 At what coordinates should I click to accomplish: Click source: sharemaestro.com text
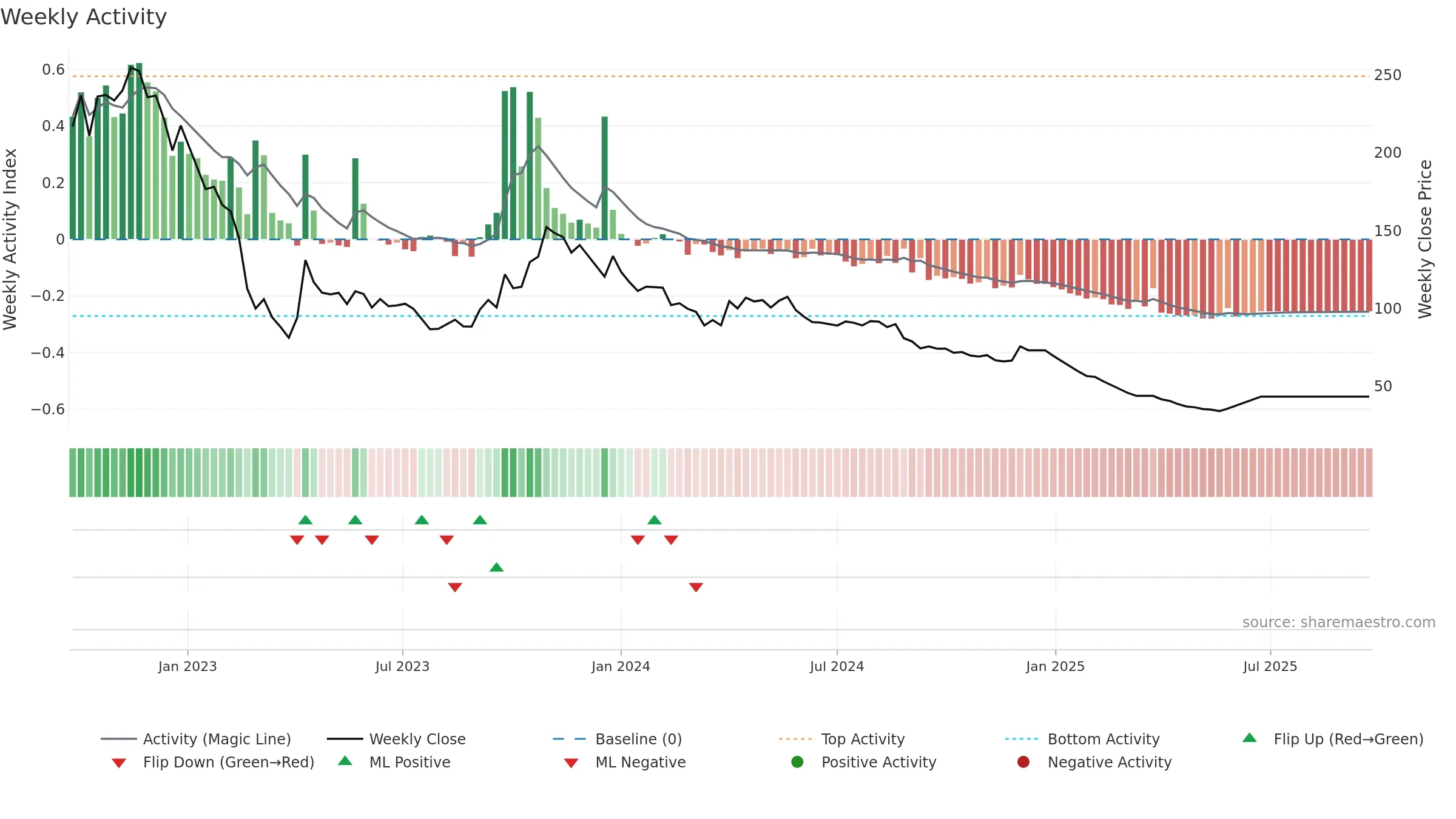click(x=1339, y=622)
